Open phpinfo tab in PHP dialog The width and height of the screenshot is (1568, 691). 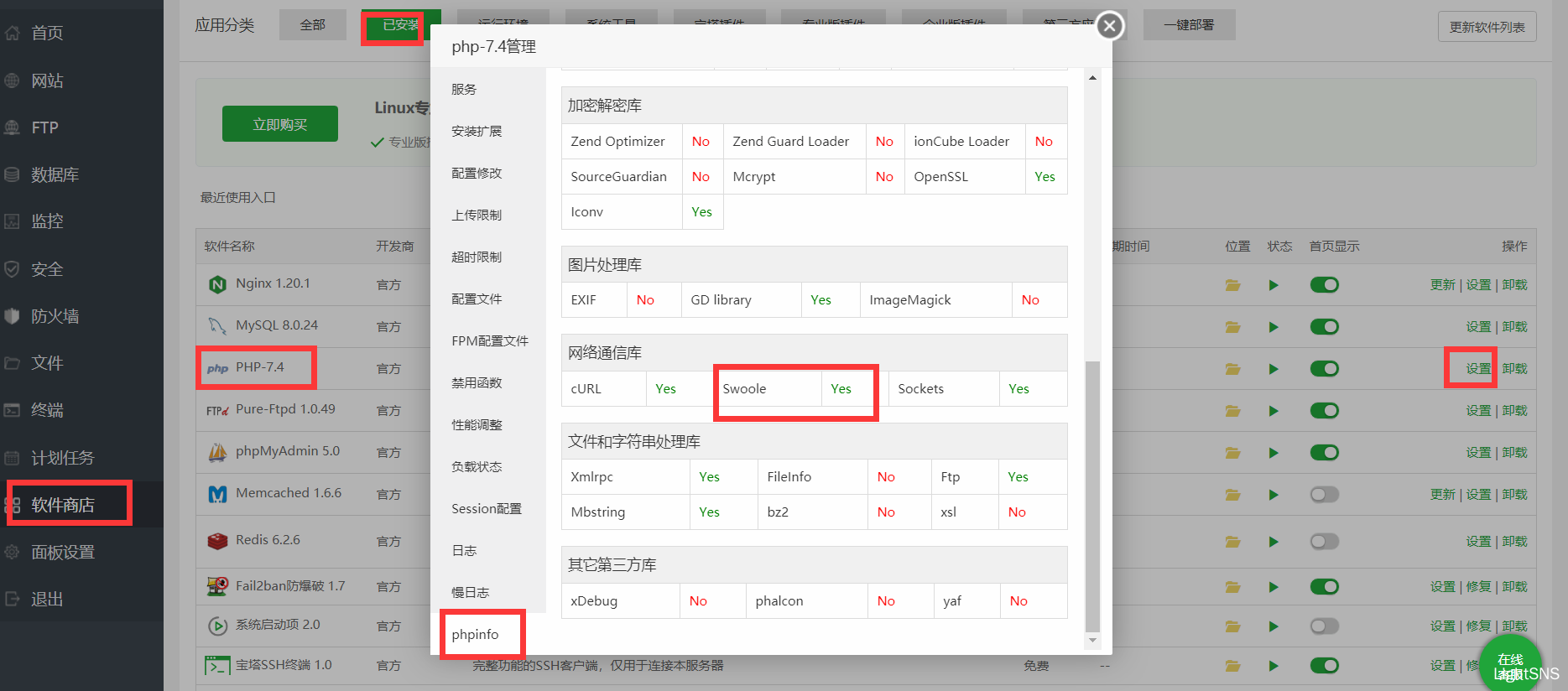(475, 635)
